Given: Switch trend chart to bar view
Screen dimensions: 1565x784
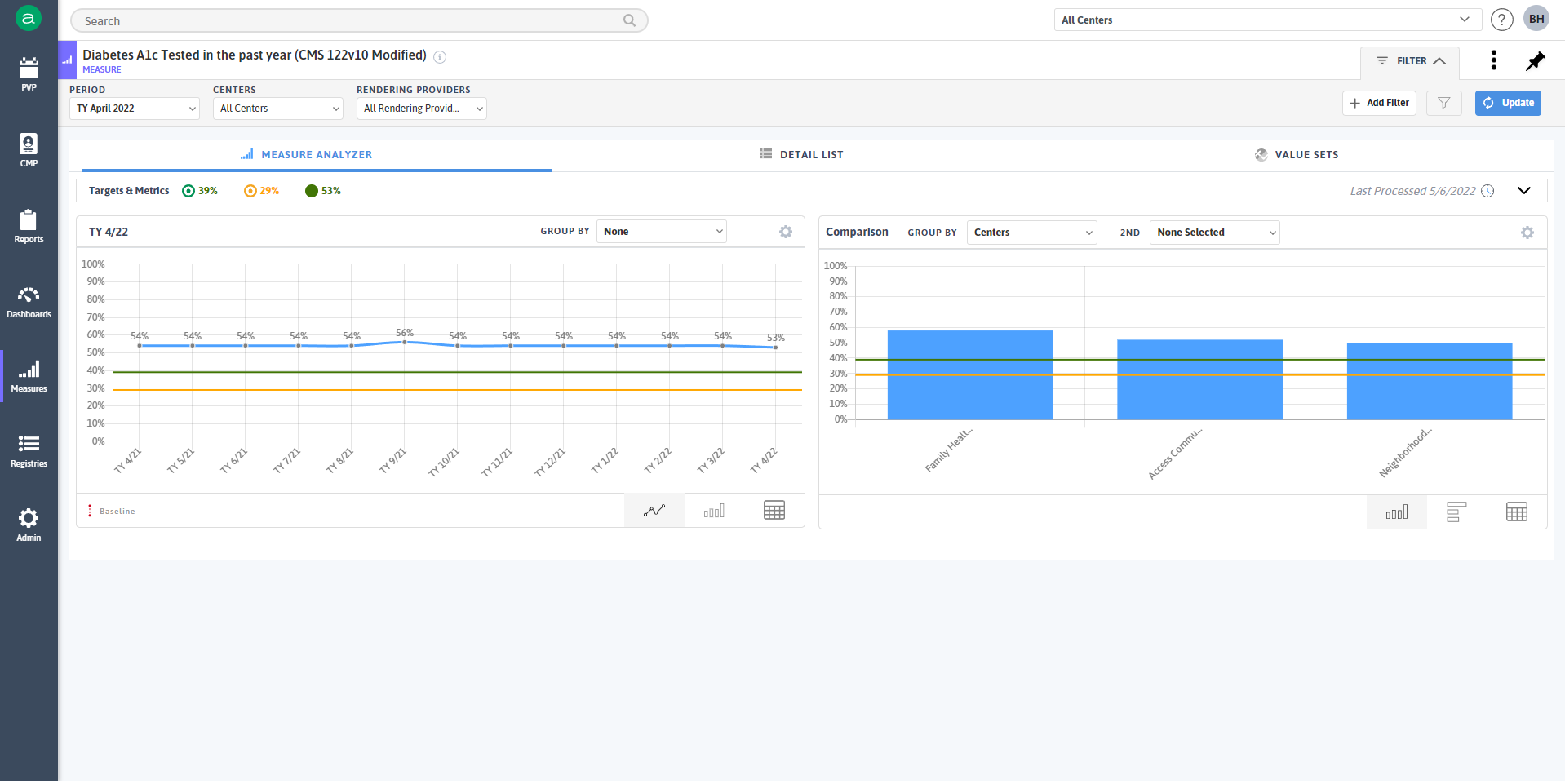Looking at the screenshot, I should [714, 511].
